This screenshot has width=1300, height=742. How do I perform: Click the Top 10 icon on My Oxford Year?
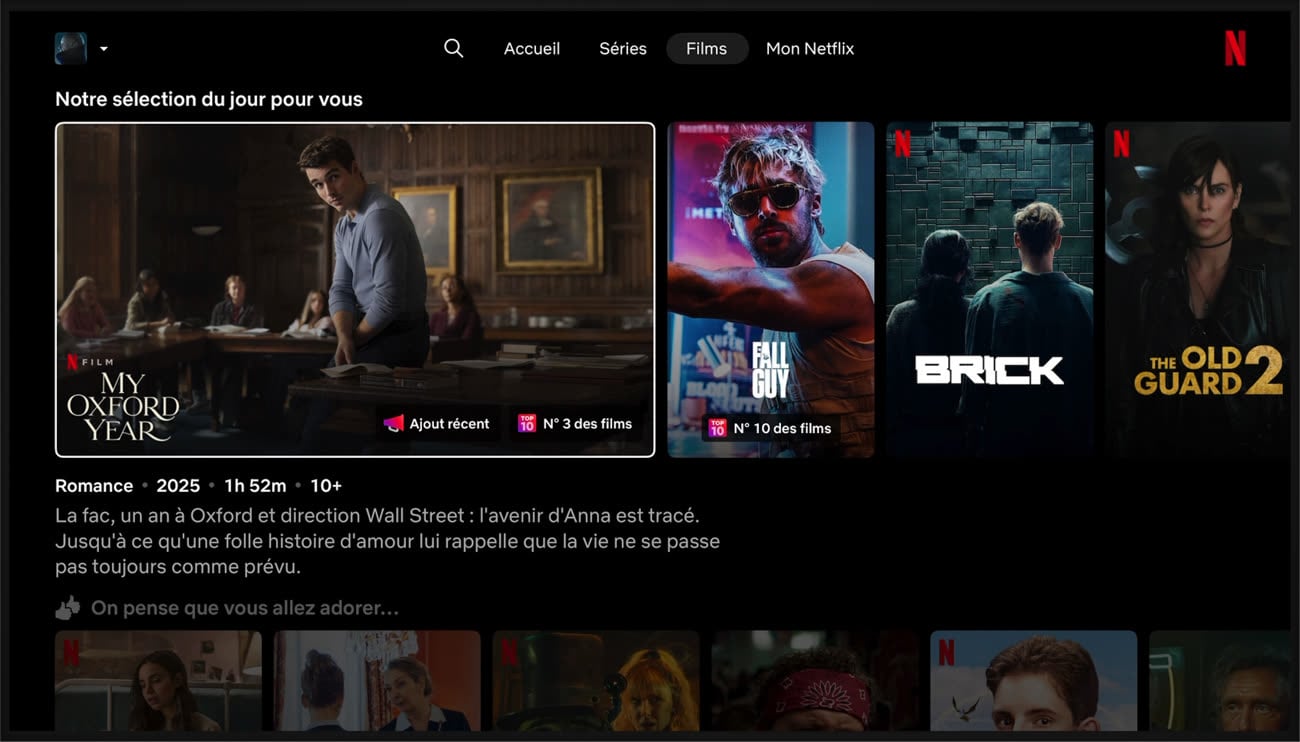[526, 423]
